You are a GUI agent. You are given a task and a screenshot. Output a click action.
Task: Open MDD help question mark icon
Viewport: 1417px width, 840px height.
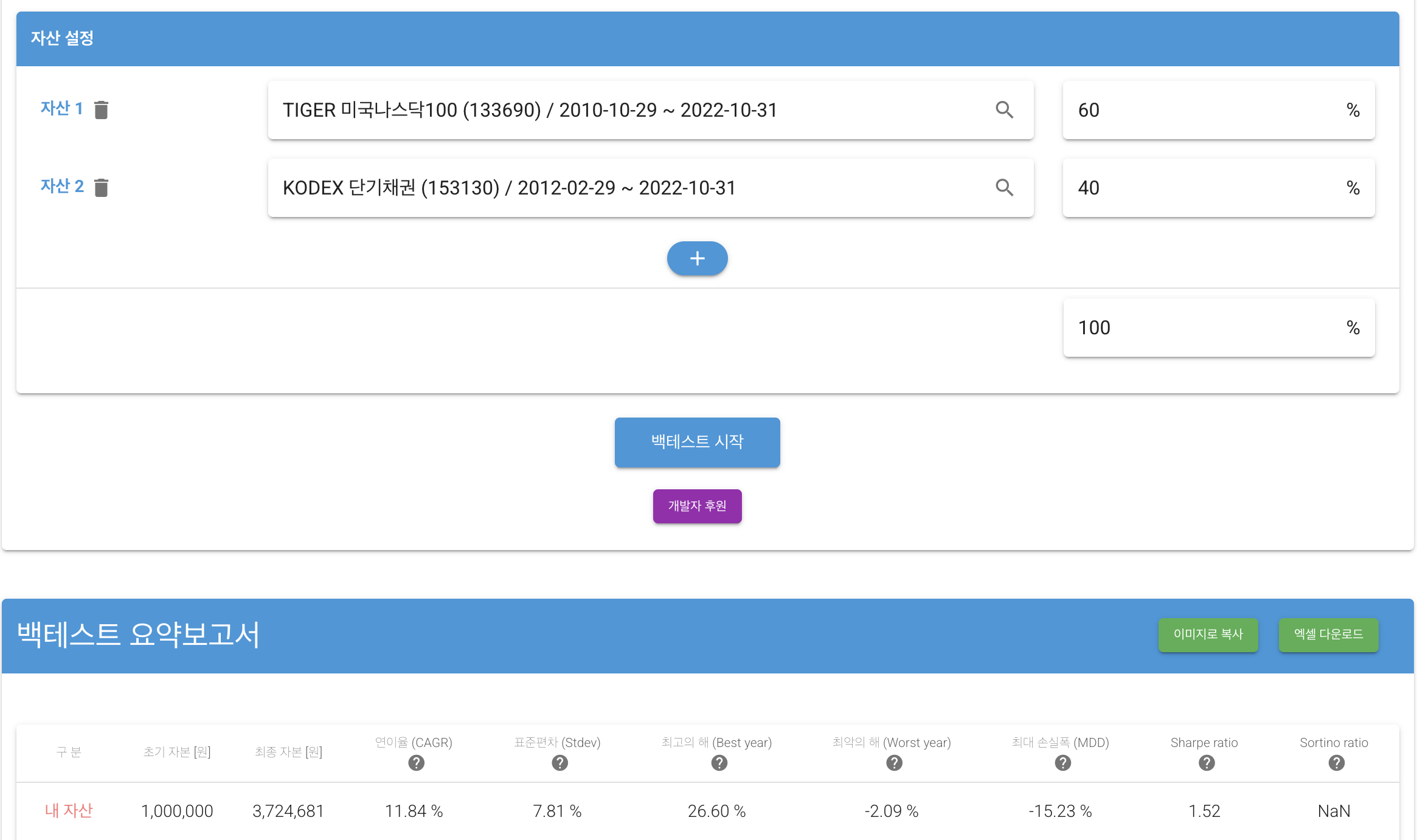pyautogui.click(x=1062, y=763)
